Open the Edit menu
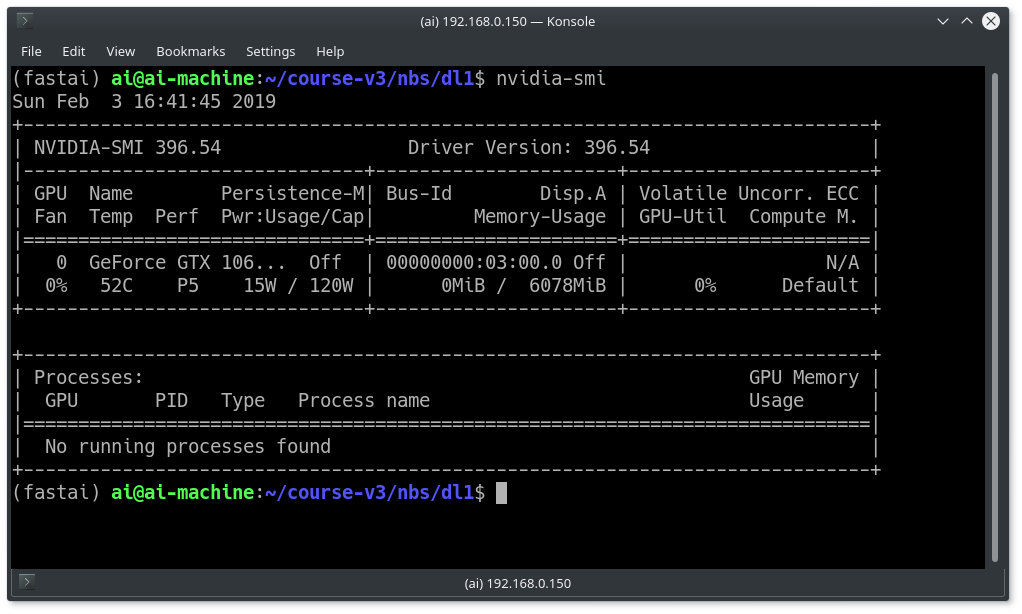 point(74,51)
